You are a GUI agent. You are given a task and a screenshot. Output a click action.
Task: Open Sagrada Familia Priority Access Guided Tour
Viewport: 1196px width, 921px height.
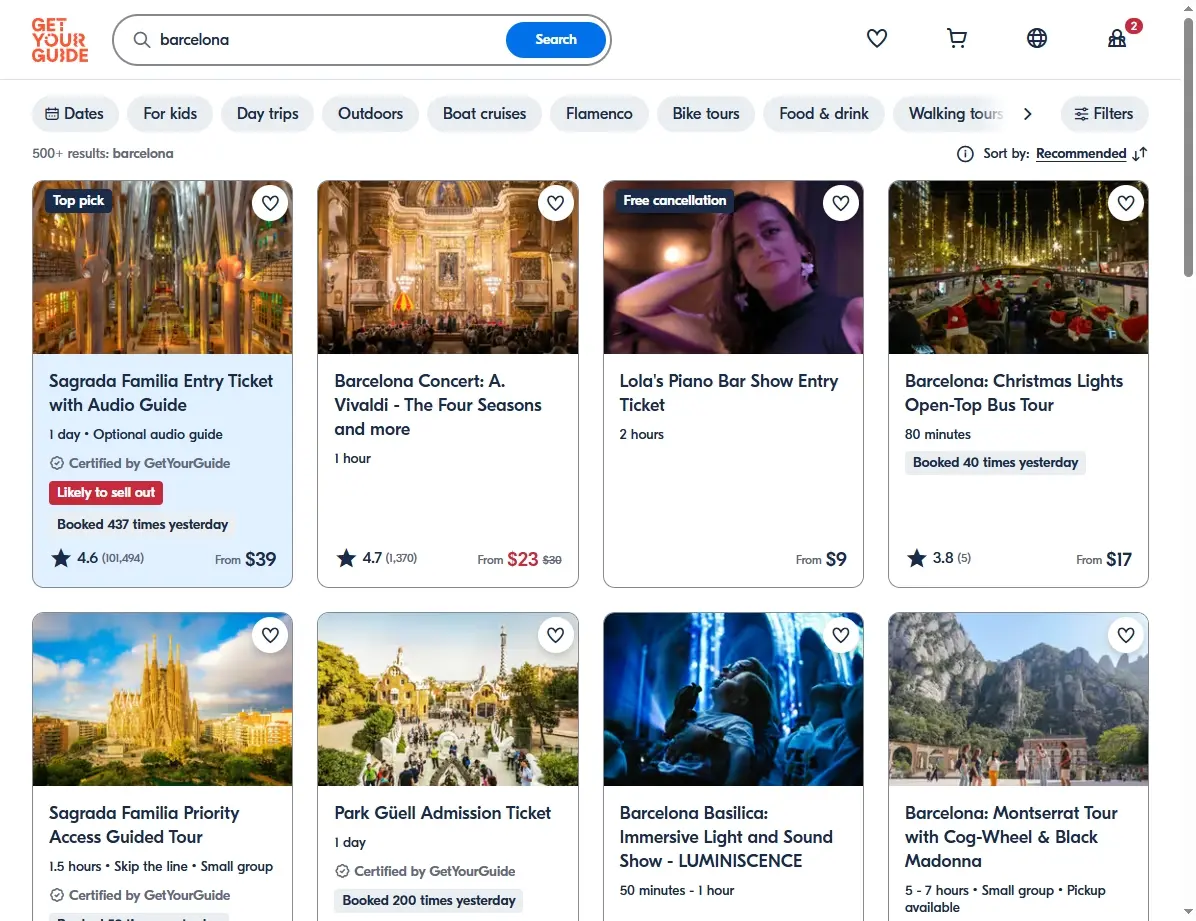coord(144,825)
